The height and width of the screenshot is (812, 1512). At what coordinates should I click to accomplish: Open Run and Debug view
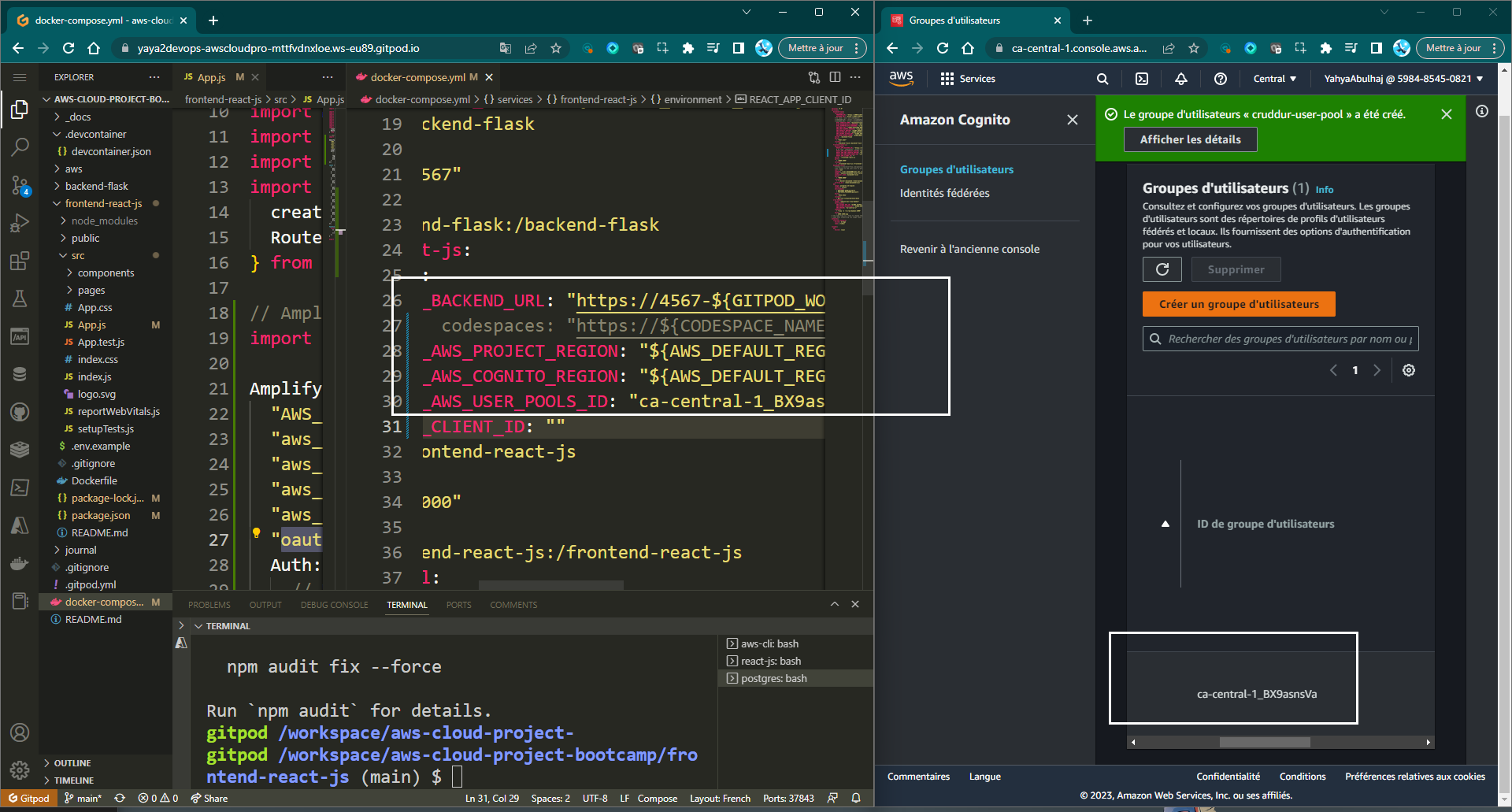[20, 223]
